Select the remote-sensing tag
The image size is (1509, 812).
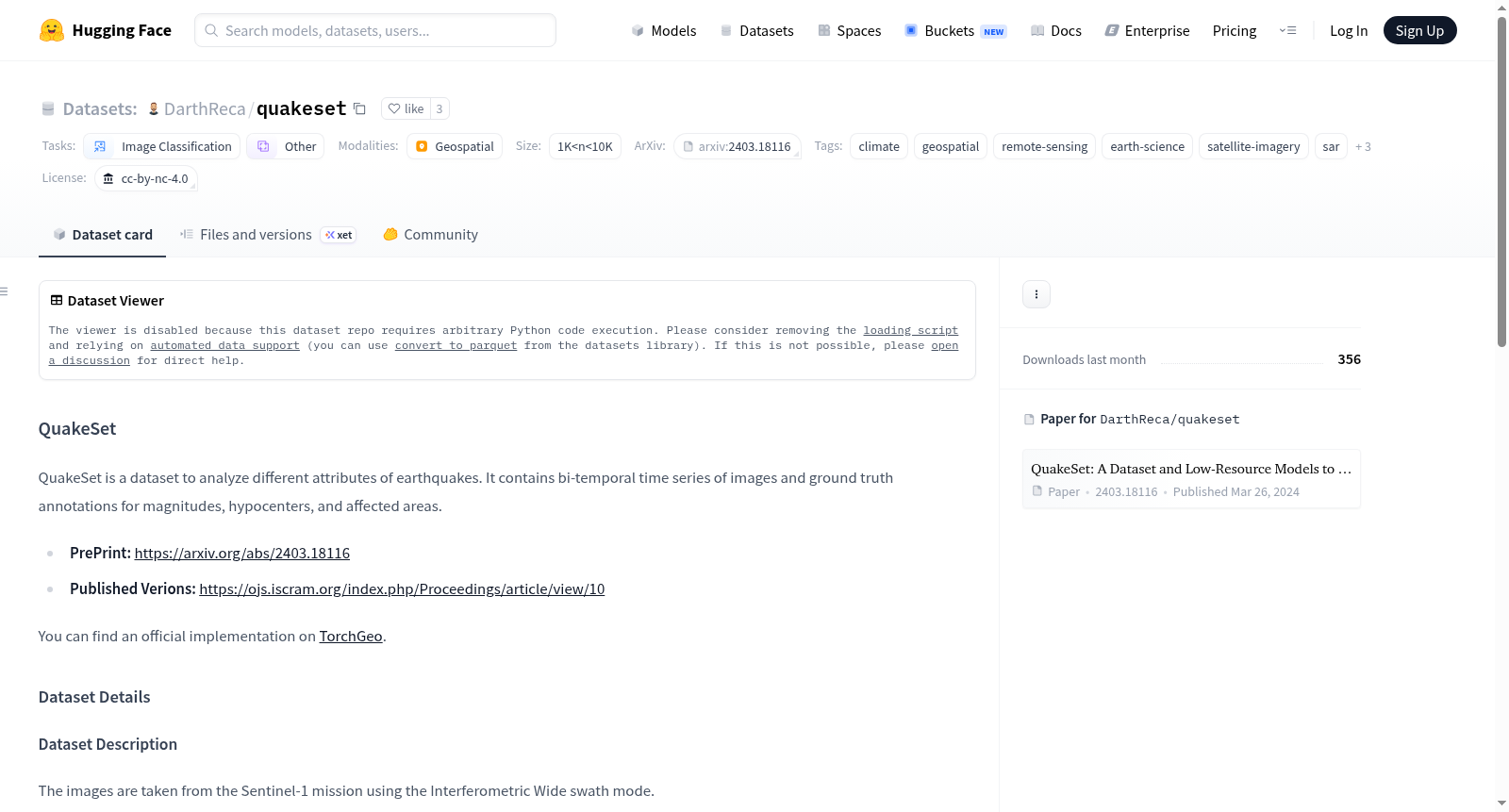coord(1044,146)
